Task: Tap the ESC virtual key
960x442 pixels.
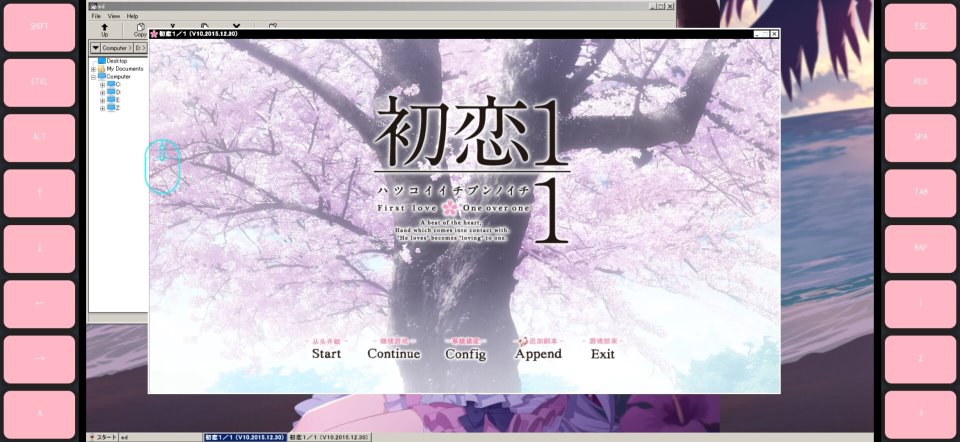Action: coord(920,27)
